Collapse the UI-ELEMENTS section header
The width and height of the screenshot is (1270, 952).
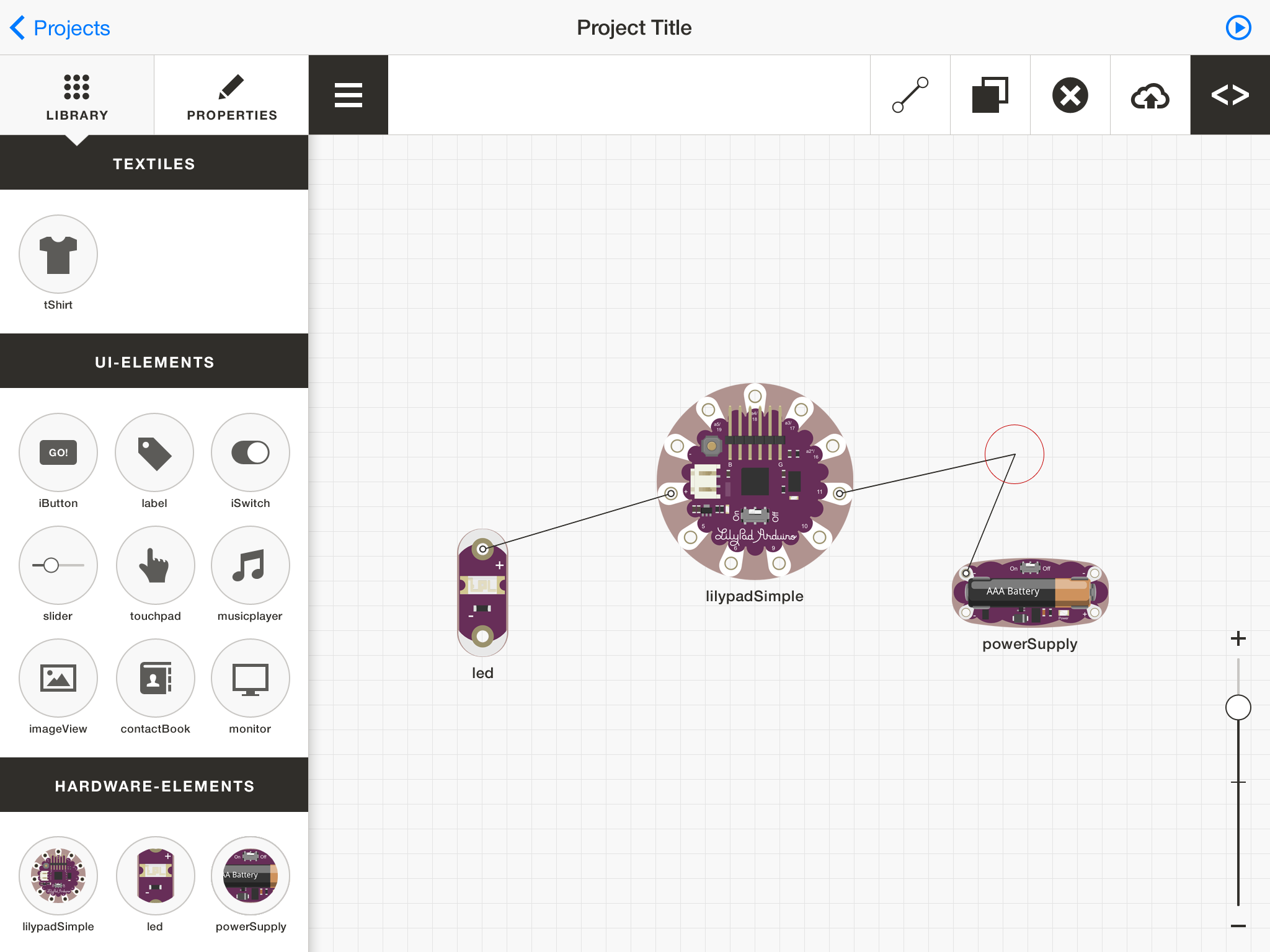point(154,362)
